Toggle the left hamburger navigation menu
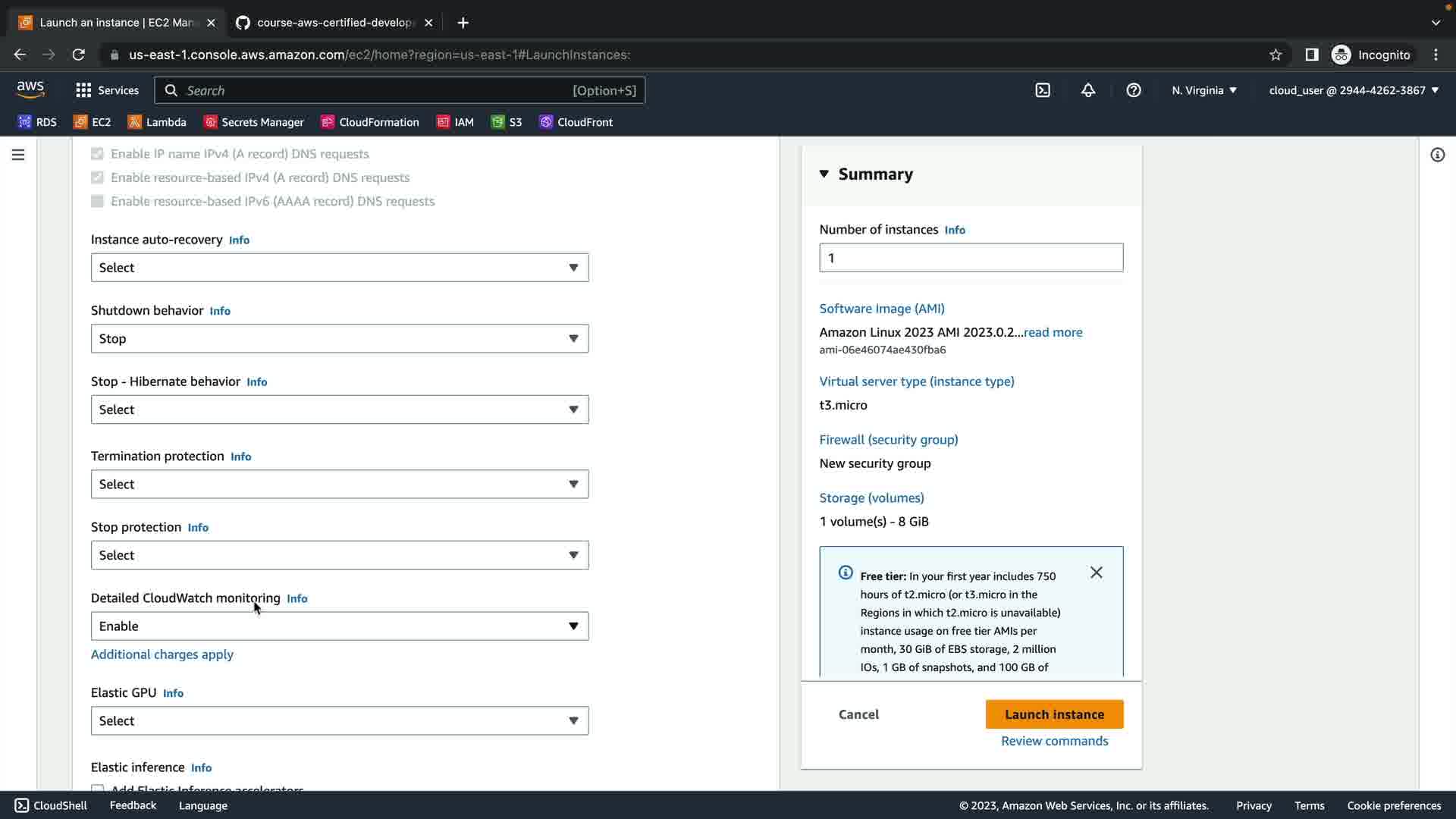The image size is (1456, 819). click(x=18, y=155)
